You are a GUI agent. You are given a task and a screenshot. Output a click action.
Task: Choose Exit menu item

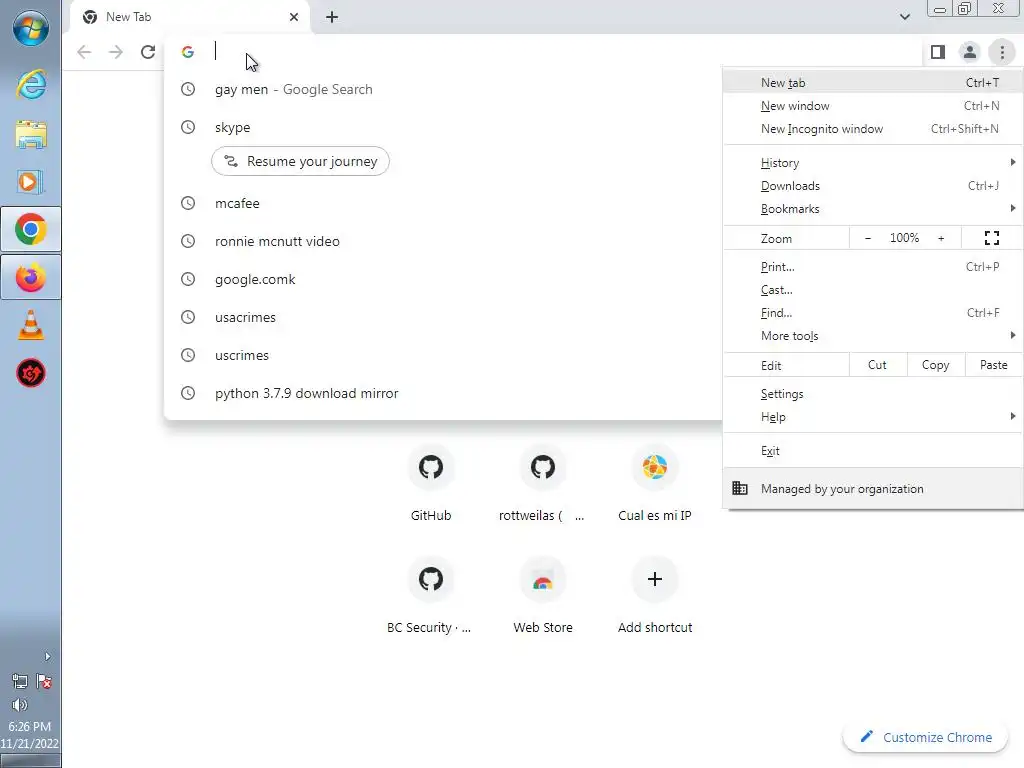coord(872,451)
